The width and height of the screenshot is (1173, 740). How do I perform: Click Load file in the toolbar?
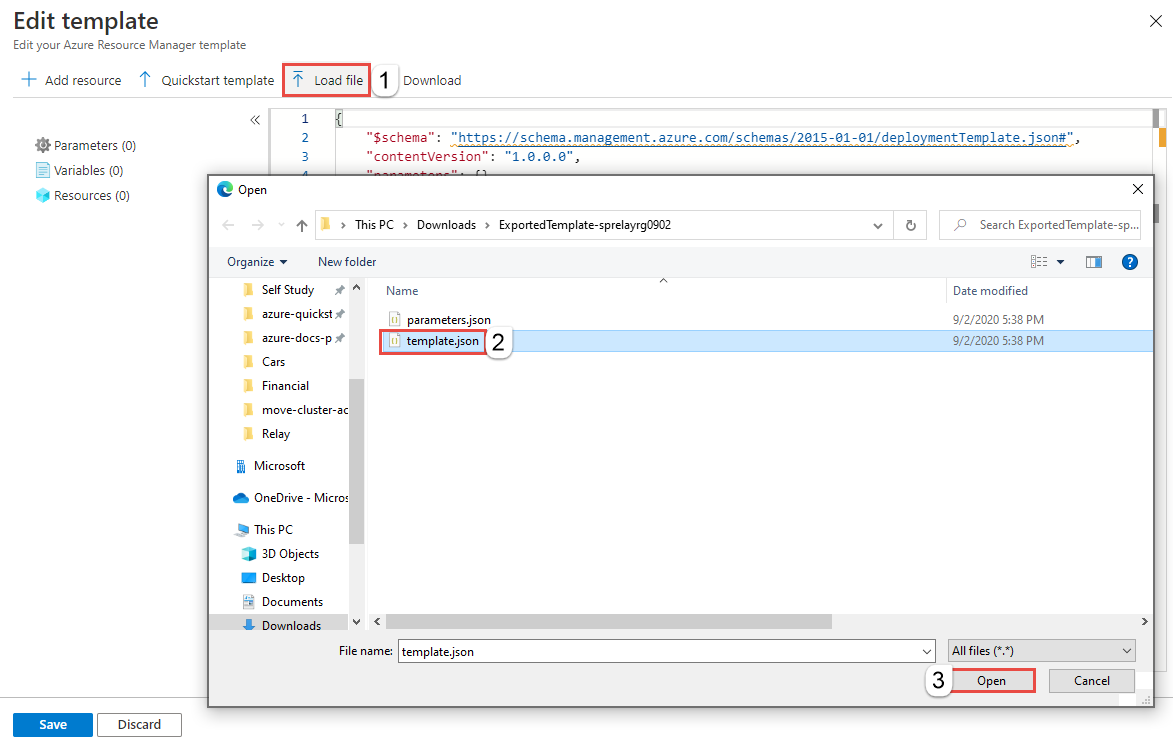(x=327, y=80)
